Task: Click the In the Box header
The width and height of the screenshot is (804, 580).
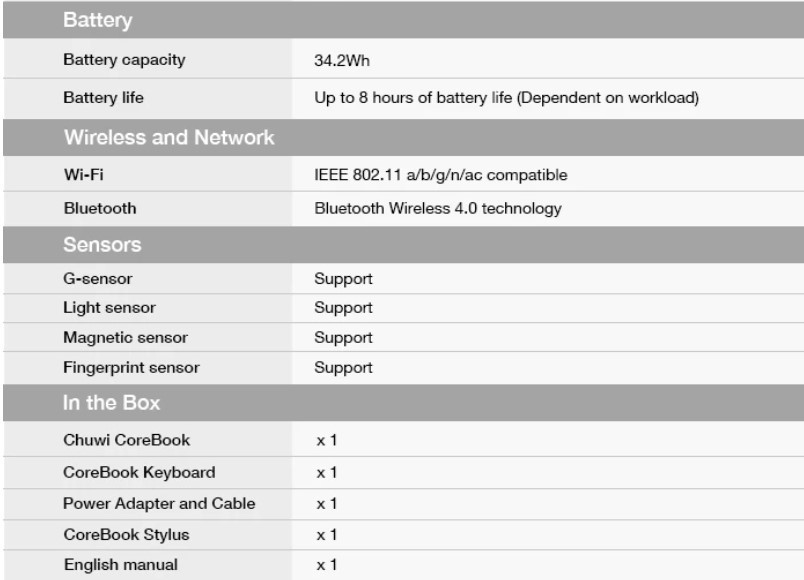Action: [111, 403]
